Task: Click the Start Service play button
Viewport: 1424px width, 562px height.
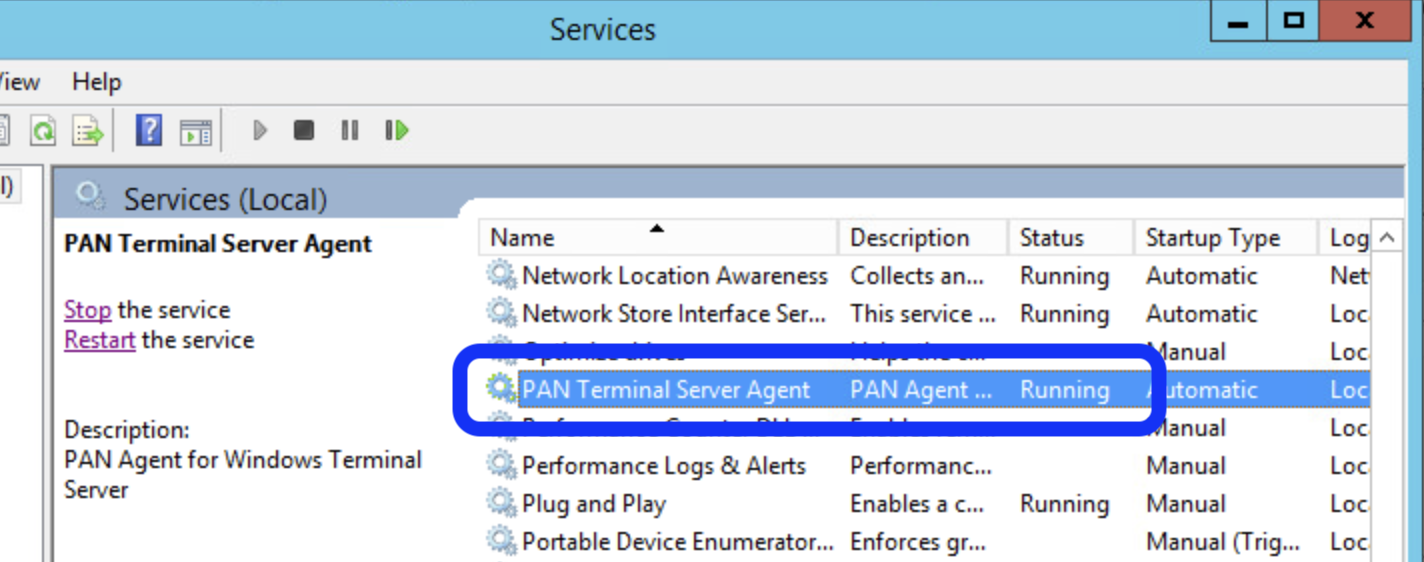Action: (x=260, y=130)
